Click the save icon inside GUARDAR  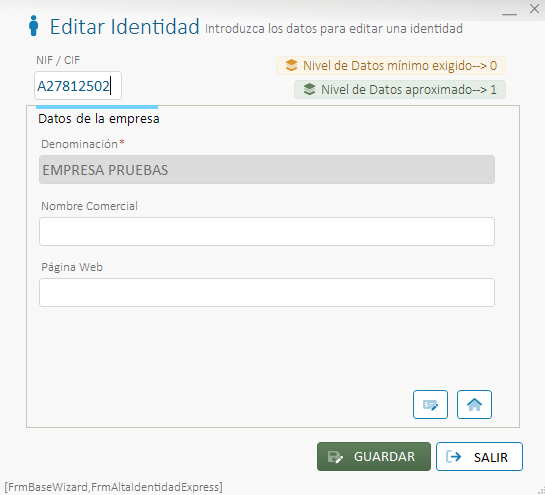(335, 457)
